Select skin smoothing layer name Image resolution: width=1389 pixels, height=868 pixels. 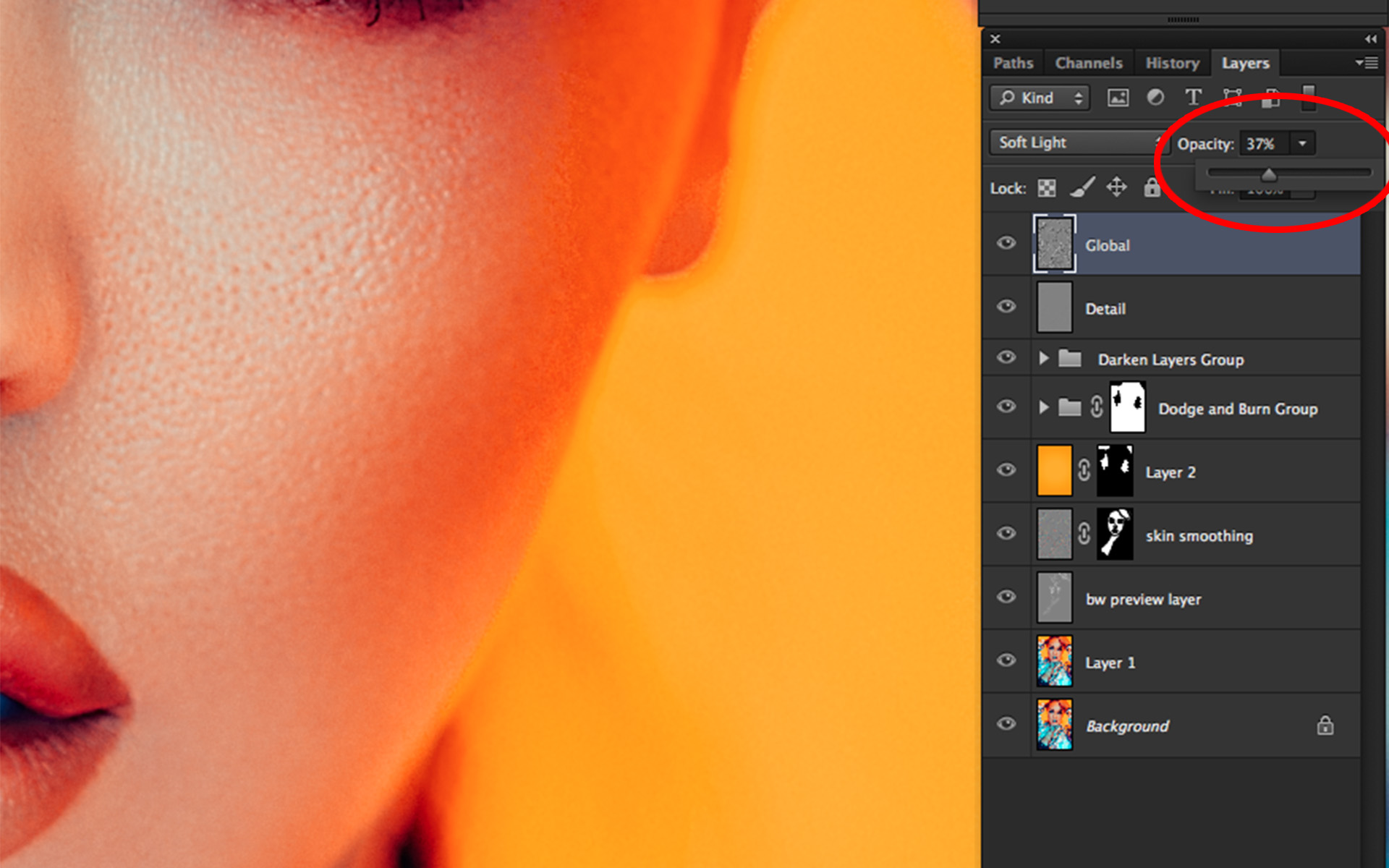(x=1199, y=536)
